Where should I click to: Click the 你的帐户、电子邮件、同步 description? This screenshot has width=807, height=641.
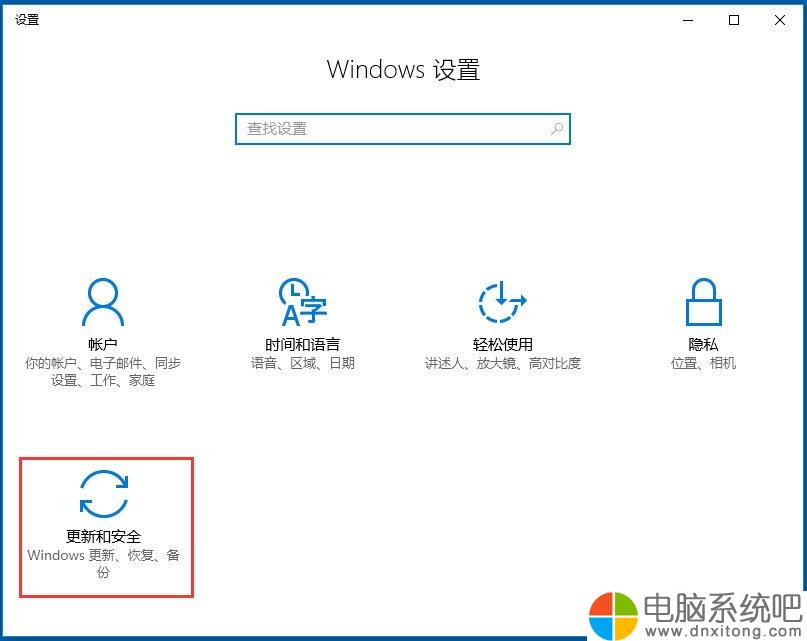[x=103, y=372]
